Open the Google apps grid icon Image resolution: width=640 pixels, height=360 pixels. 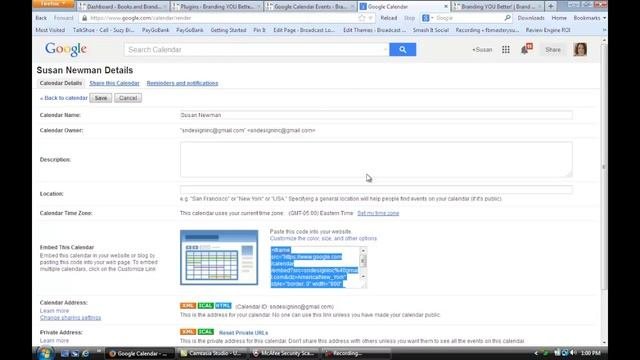click(x=506, y=49)
